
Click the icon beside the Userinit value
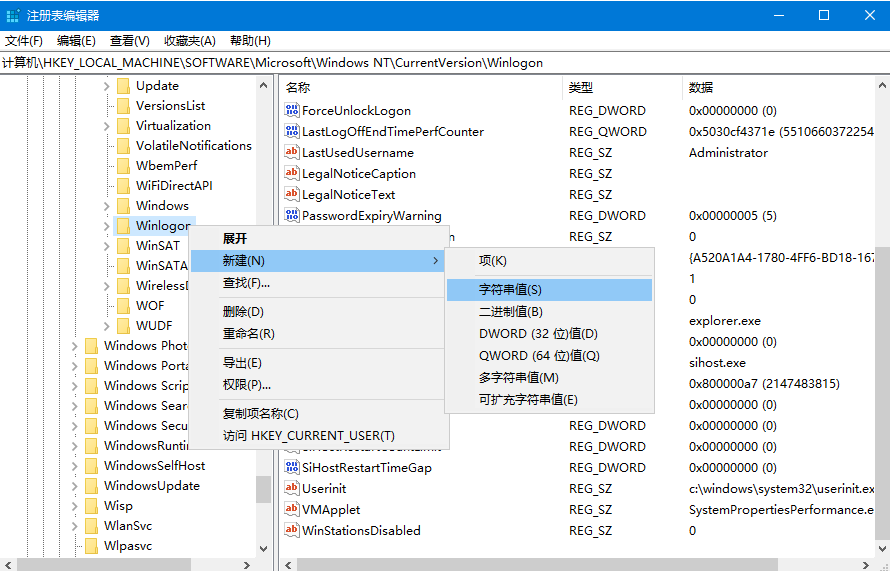(292, 489)
